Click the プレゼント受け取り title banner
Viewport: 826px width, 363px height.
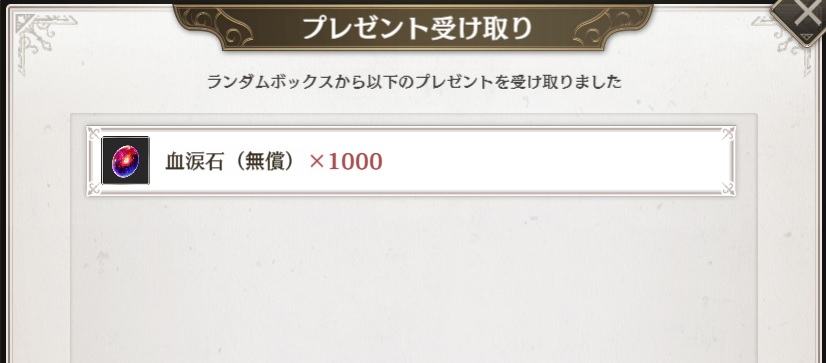(x=413, y=26)
